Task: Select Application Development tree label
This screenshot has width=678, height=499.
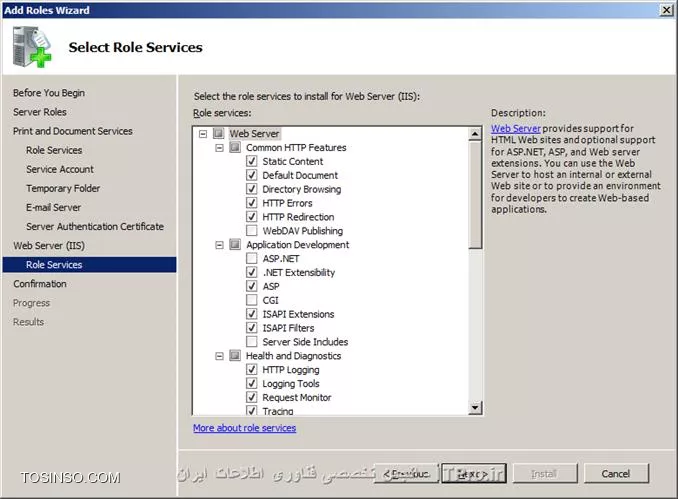Action: 297,245
